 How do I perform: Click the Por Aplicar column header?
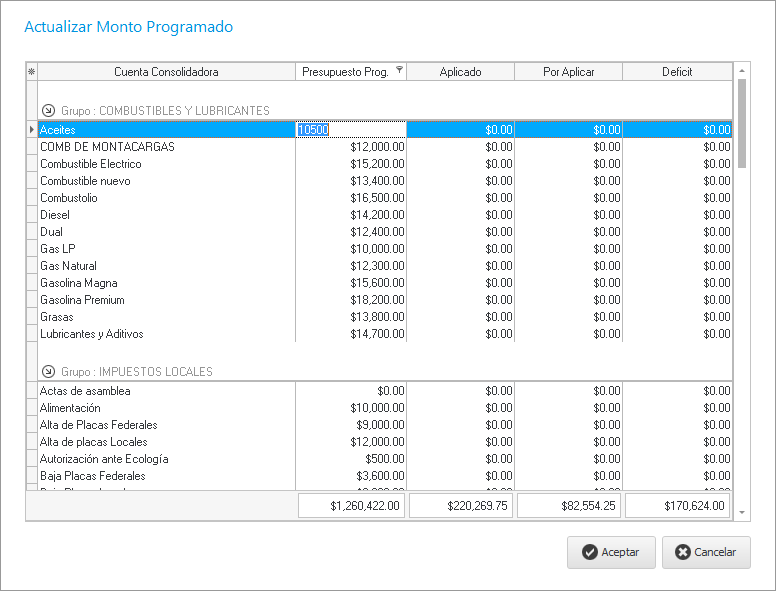(x=568, y=72)
